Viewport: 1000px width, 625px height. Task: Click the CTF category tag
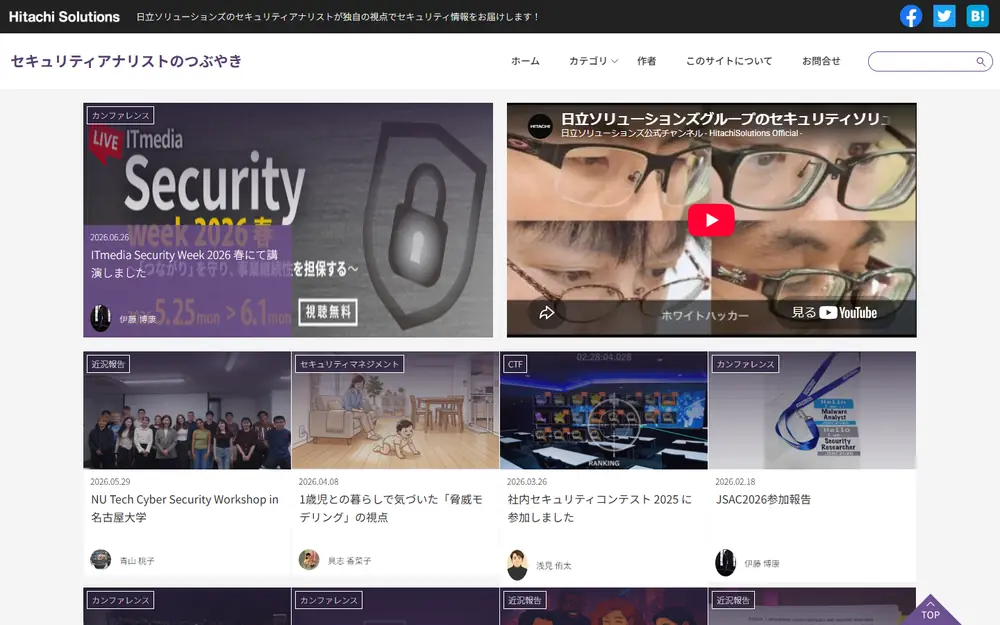(515, 364)
